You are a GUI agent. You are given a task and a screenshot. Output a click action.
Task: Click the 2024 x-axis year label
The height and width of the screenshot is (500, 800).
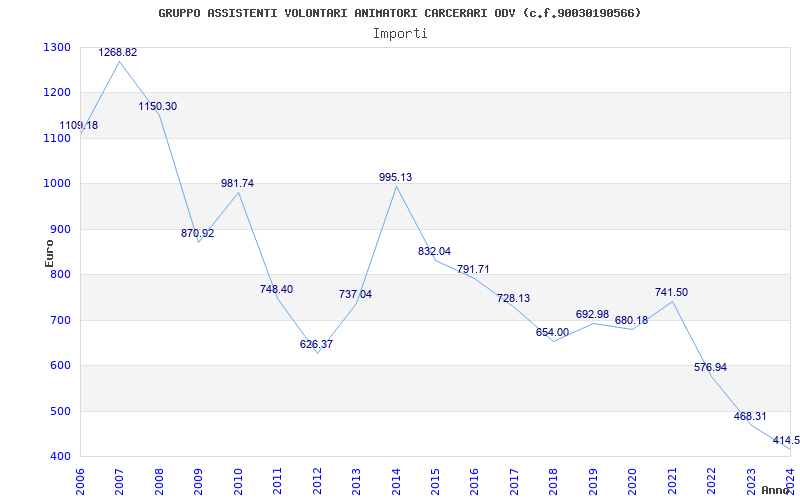(x=791, y=480)
